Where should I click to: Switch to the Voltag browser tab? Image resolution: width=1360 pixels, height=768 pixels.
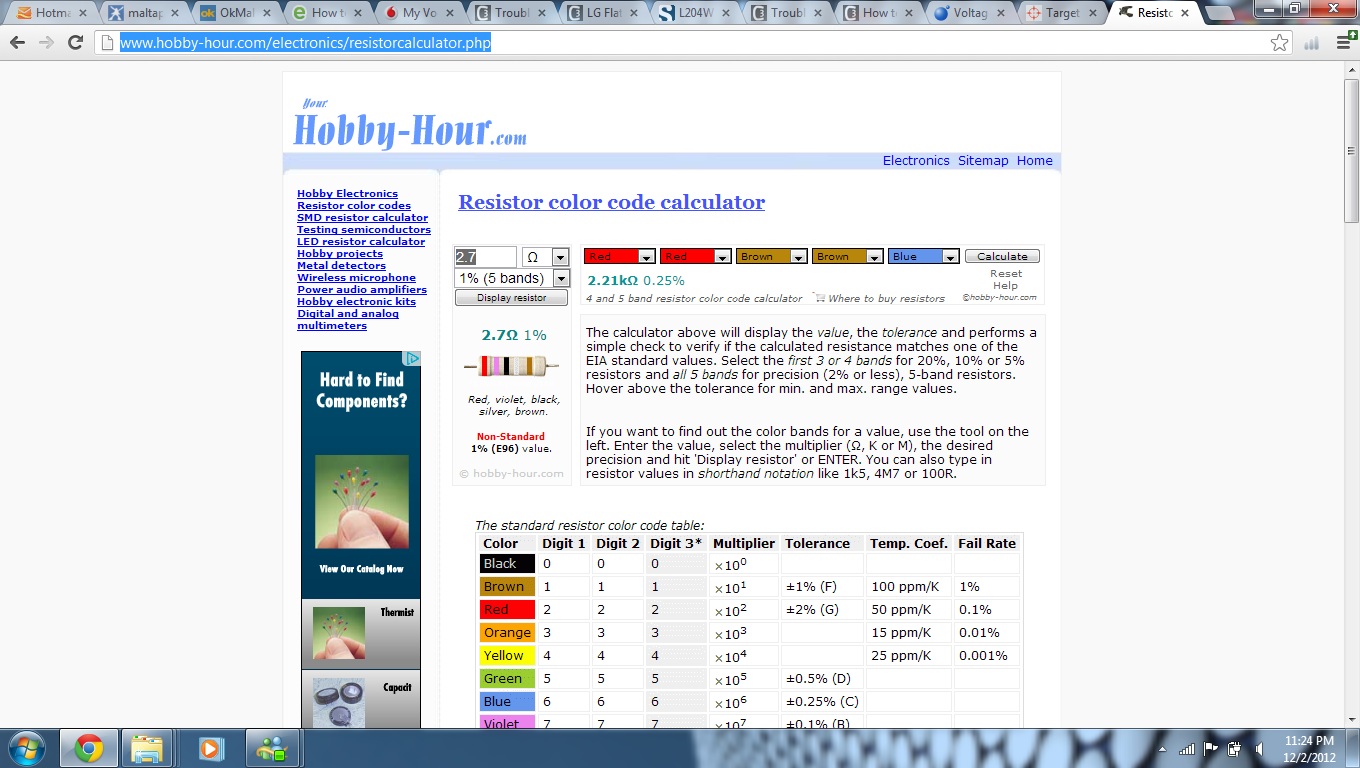pyautogui.click(x=971, y=14)
